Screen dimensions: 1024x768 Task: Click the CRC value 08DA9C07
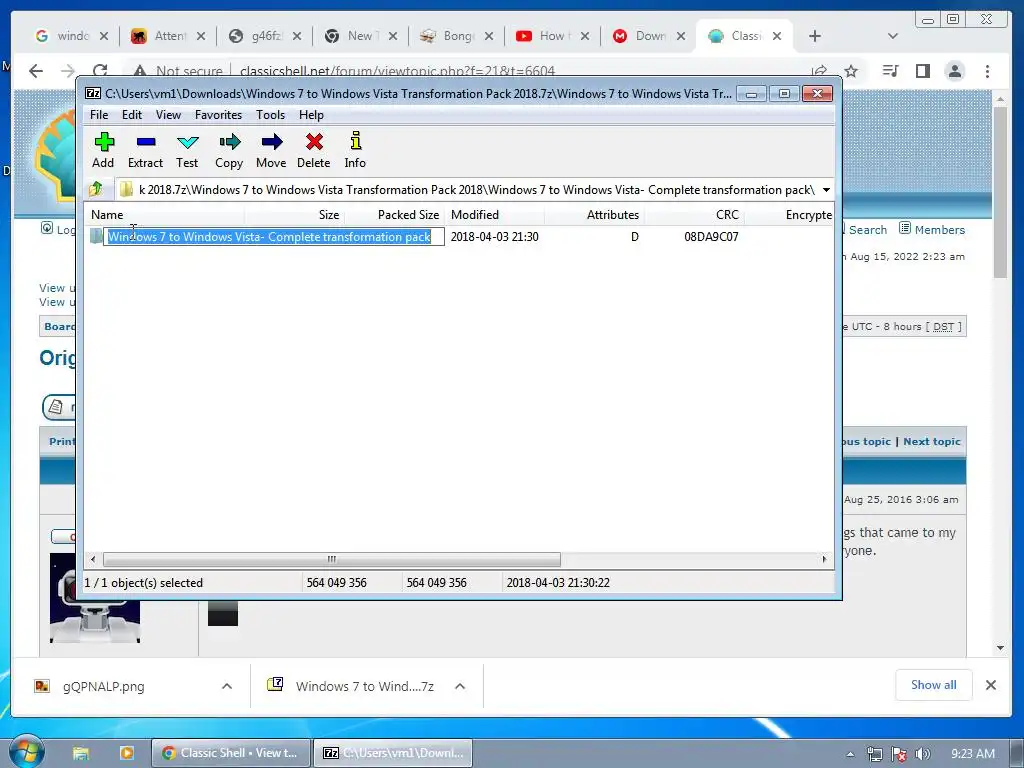[711, 237]
